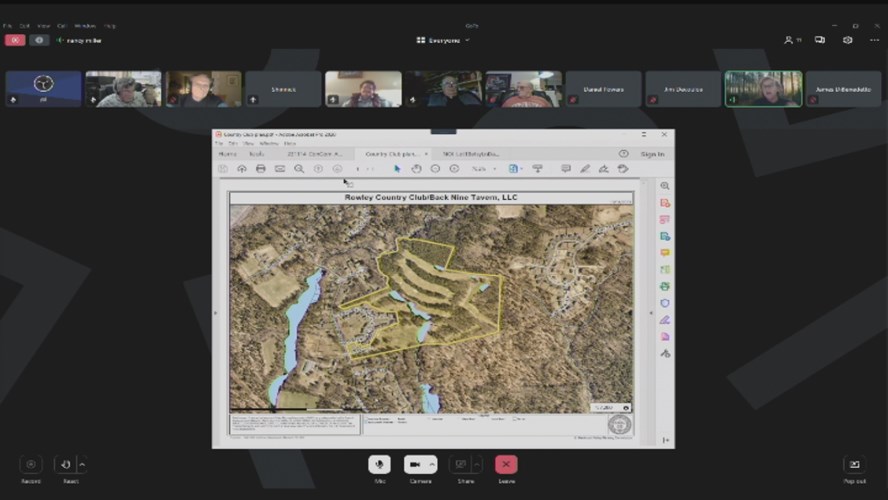The width and height of the screenshot is (888, 500).
Task: Switch to the Country Club plan document tab
Action: coord(391,154)
